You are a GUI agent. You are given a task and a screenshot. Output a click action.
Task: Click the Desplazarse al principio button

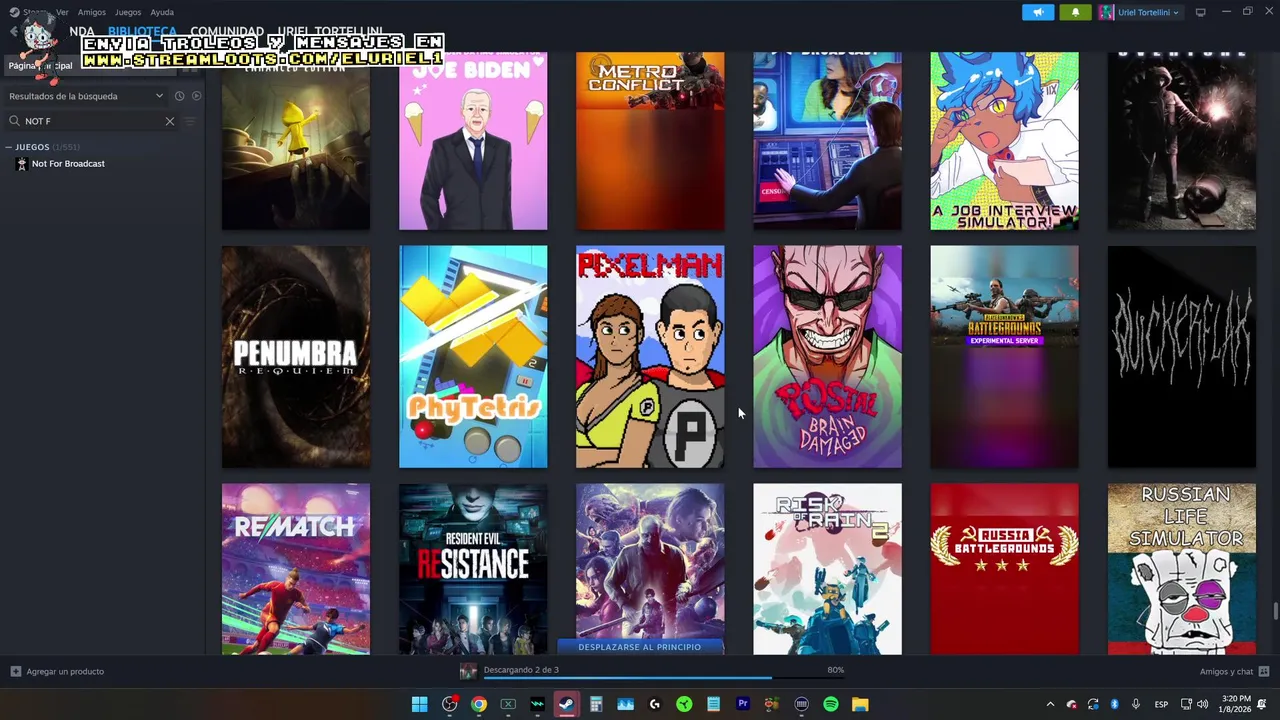click(640, 647)
